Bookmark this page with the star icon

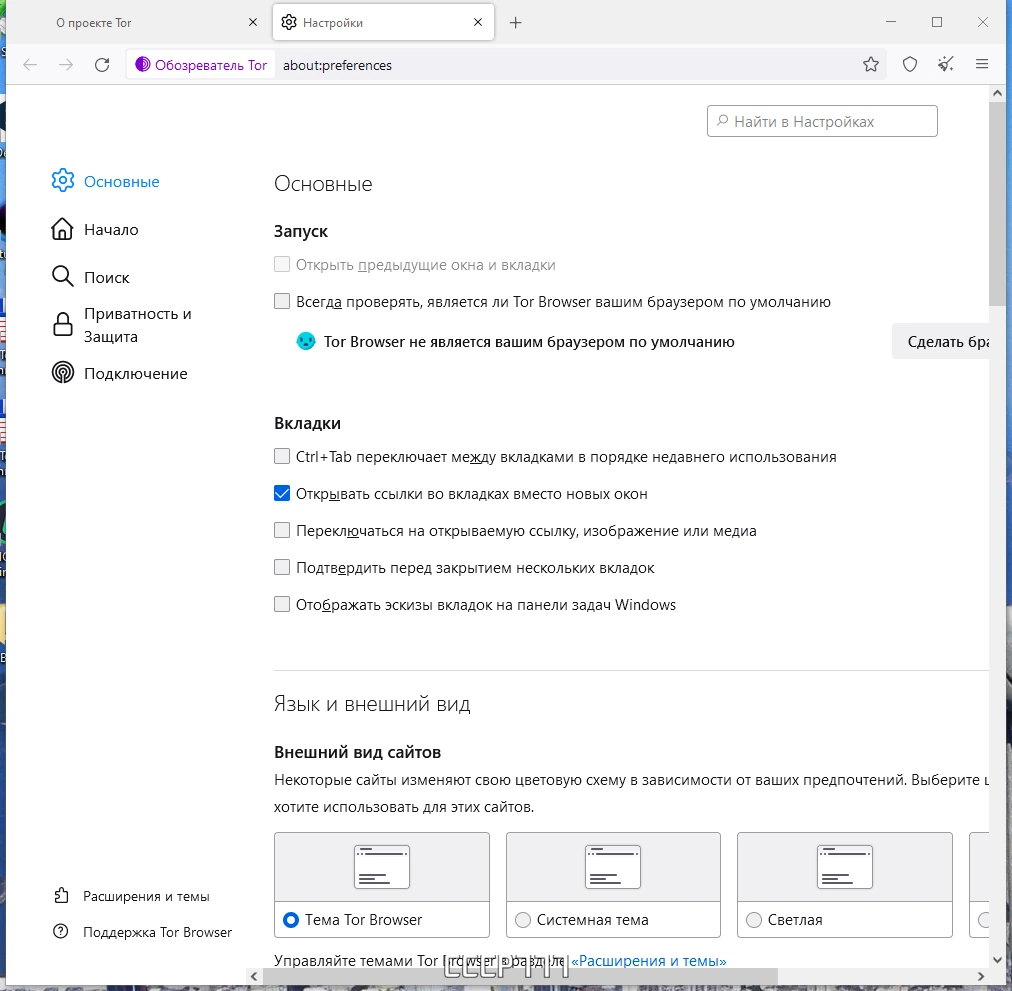[x=871, y=65]
